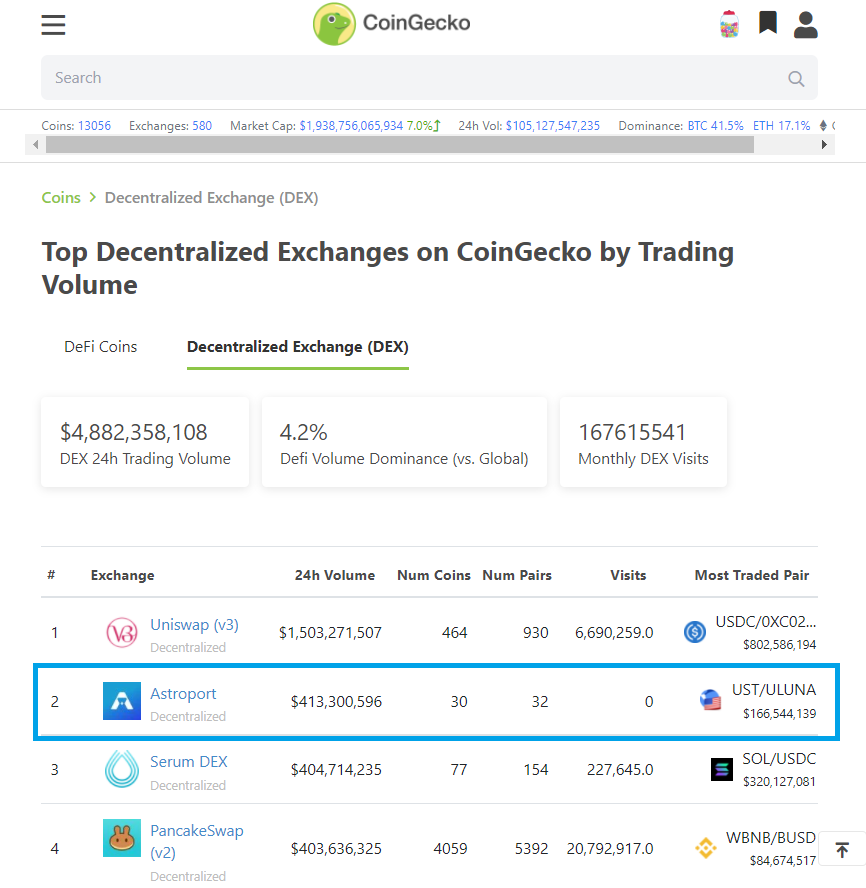Screen dimensions: 866x888
Task: Click the $413,300,596 volume cell
Action: pyautogui.click(x=336, y=702)
